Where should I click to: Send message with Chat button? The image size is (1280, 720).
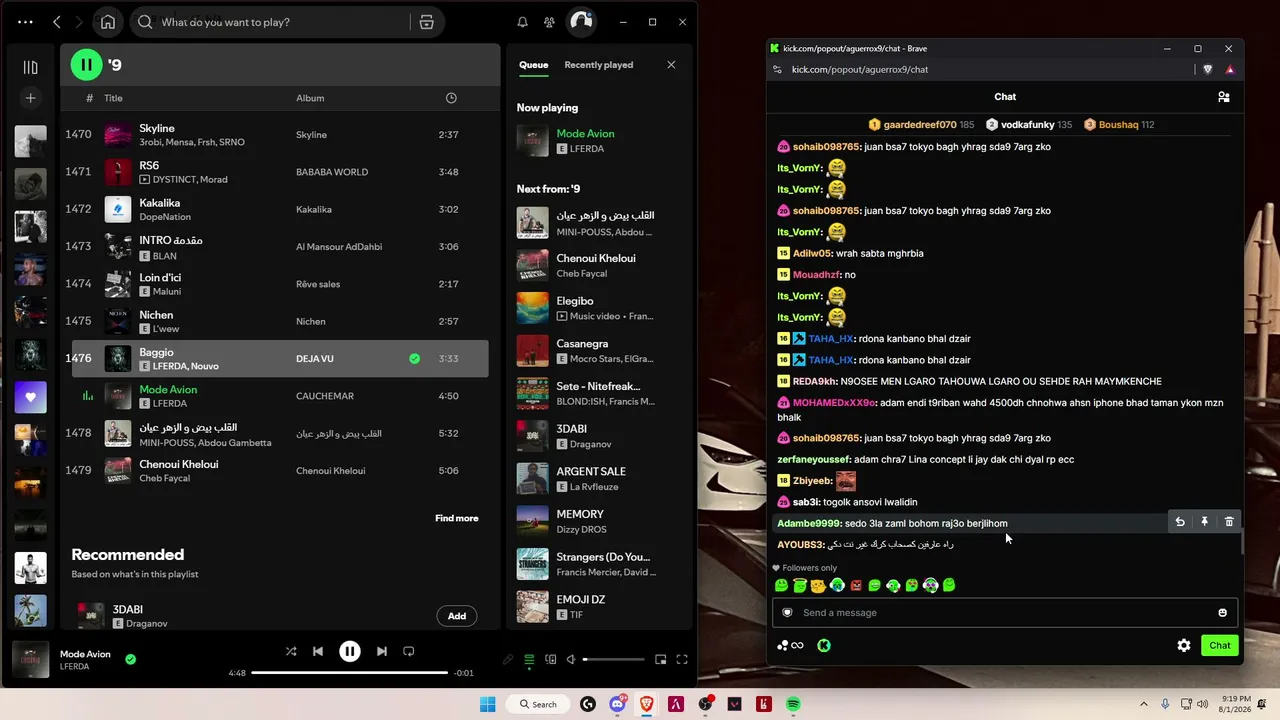tap(1220, 645)
